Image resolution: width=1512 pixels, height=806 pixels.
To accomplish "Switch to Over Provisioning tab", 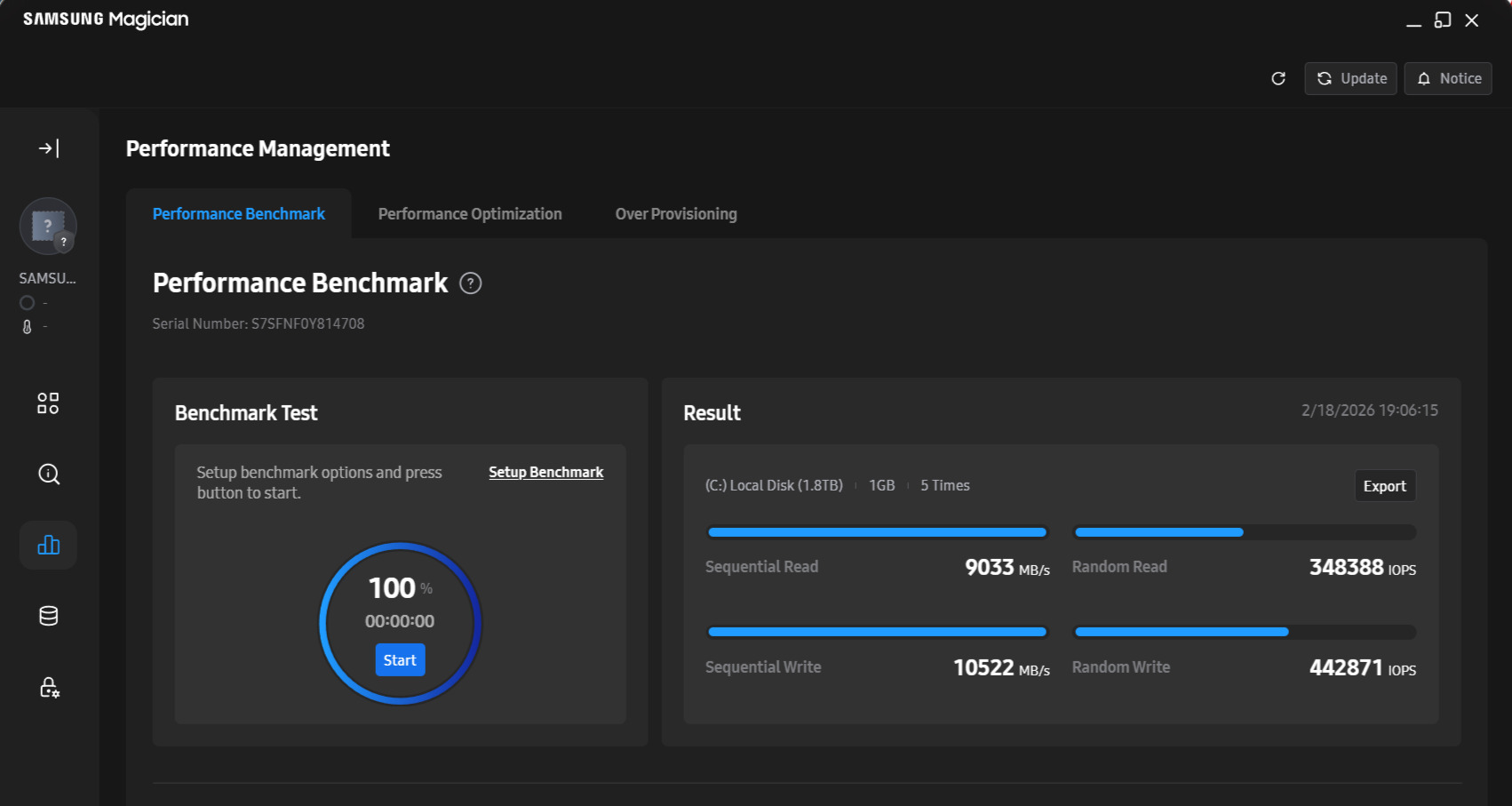I will [676, 214].
